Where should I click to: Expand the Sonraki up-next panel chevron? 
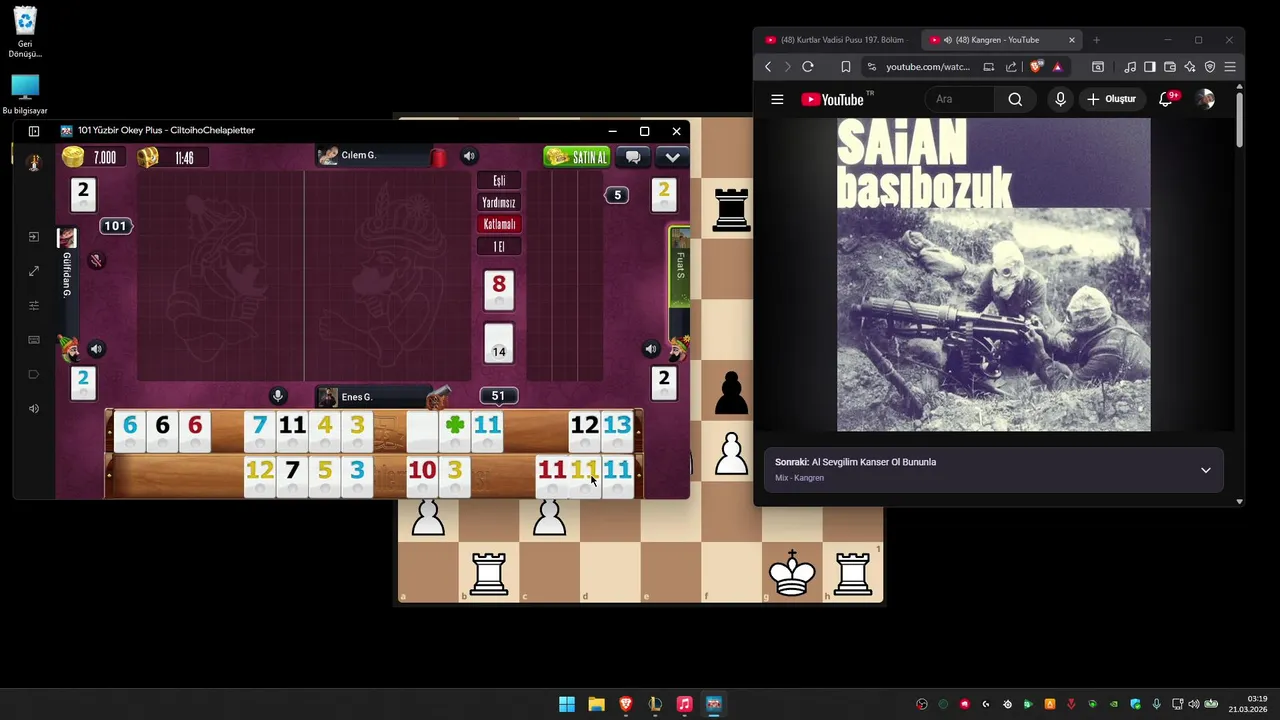1206,470
